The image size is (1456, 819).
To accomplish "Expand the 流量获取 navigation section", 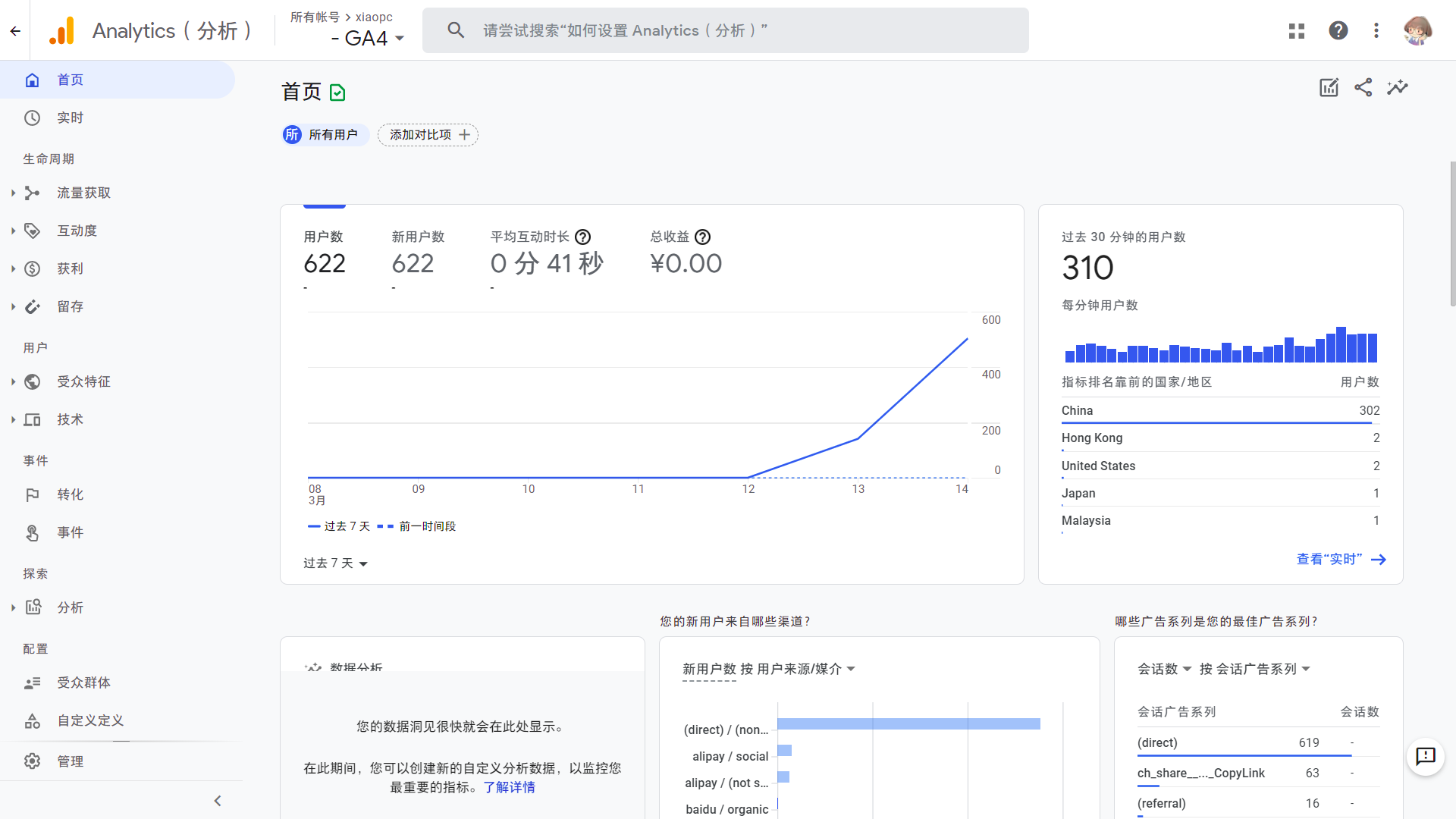I will pyautogui.click(x=83, y=193).
